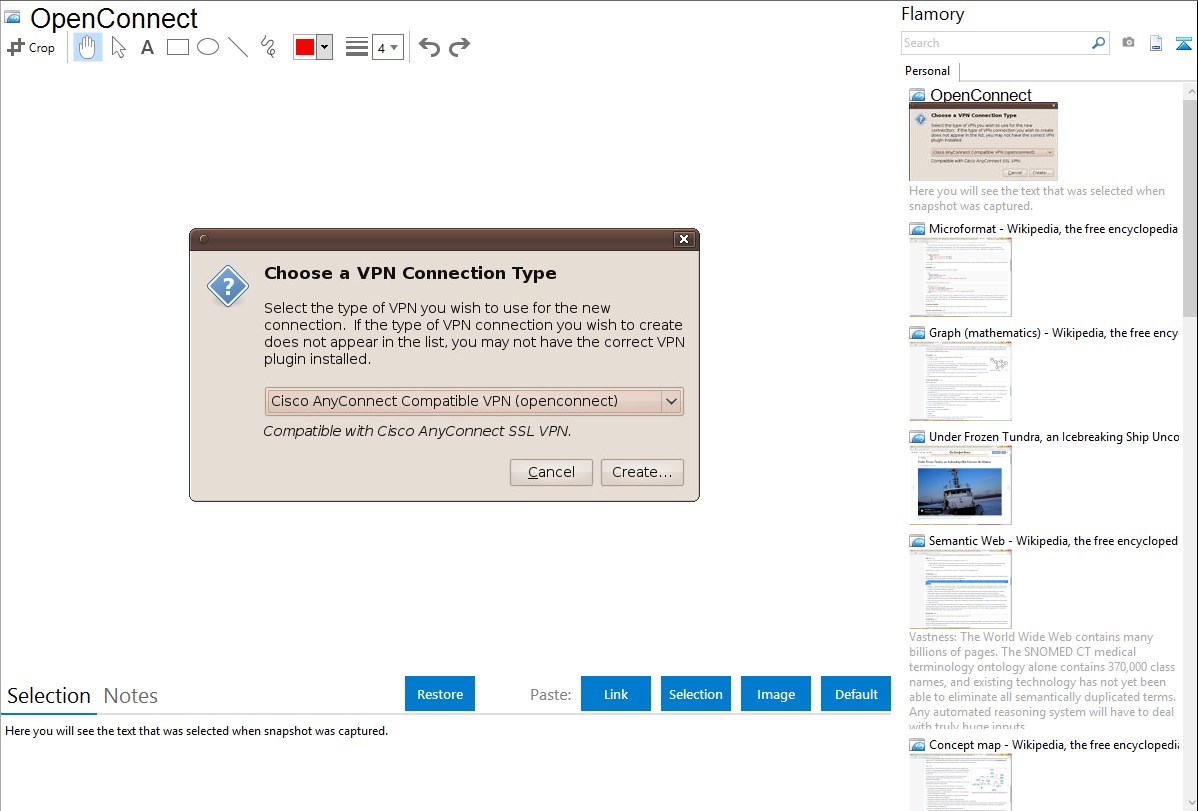Redo the last edit
Image resolution: width=1198 pixels, height=811 pixels.
[459, 47]
